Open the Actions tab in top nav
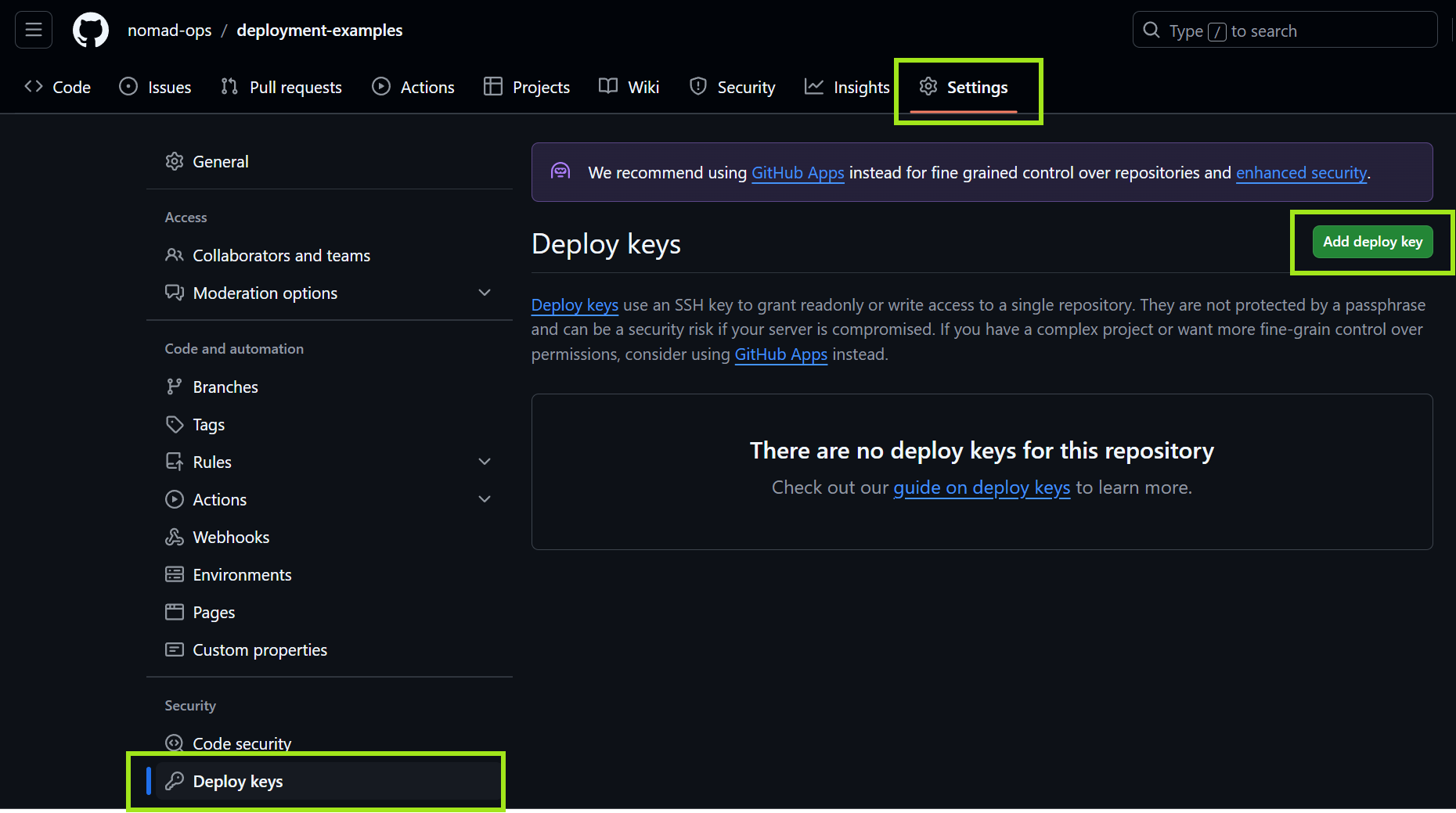The width and height of the screenshot is (1456, 813). tap(413, 87)
